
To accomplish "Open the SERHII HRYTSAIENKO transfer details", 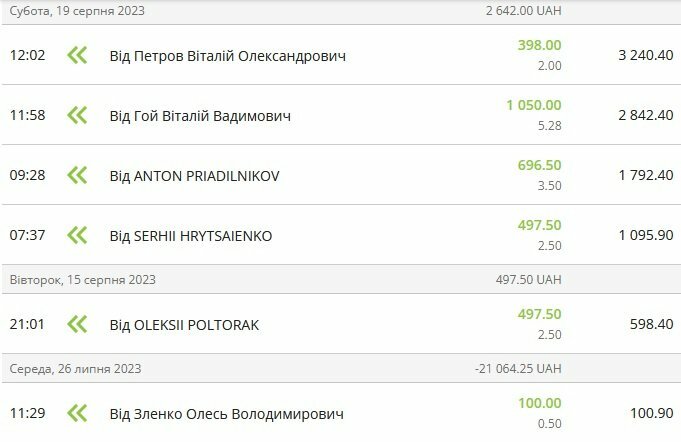I will (x=190, y=236).
